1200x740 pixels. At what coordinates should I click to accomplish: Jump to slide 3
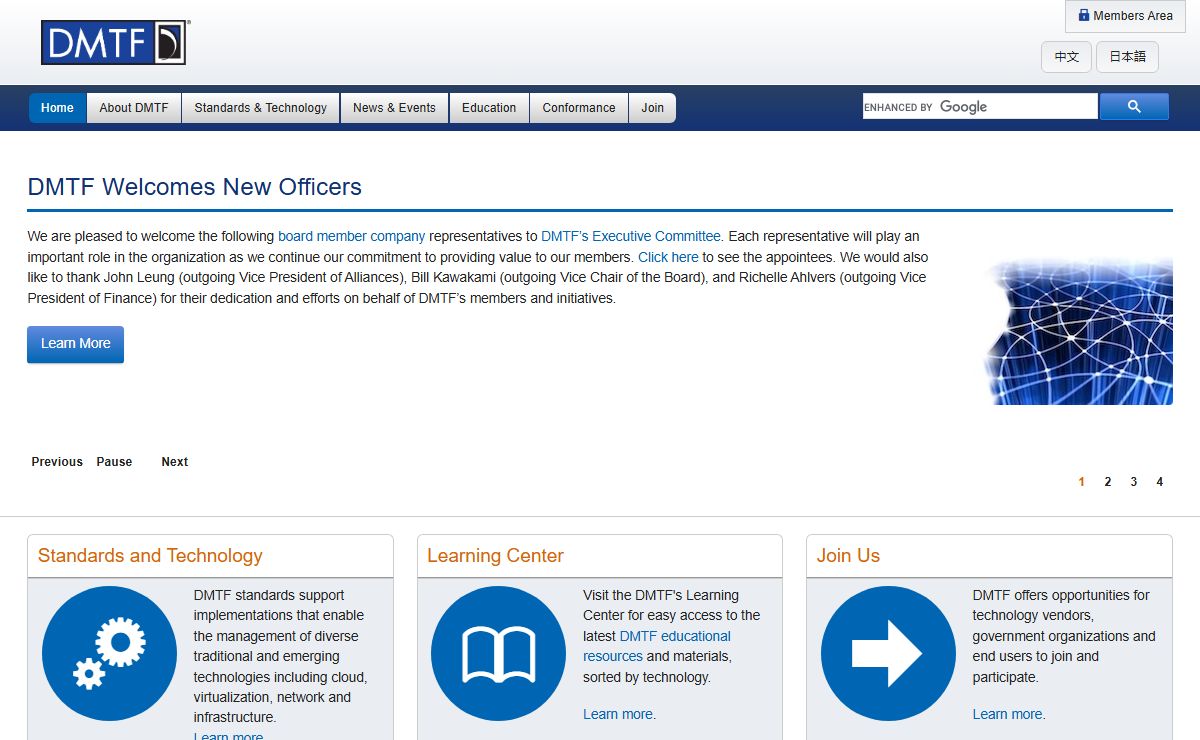1134,482
